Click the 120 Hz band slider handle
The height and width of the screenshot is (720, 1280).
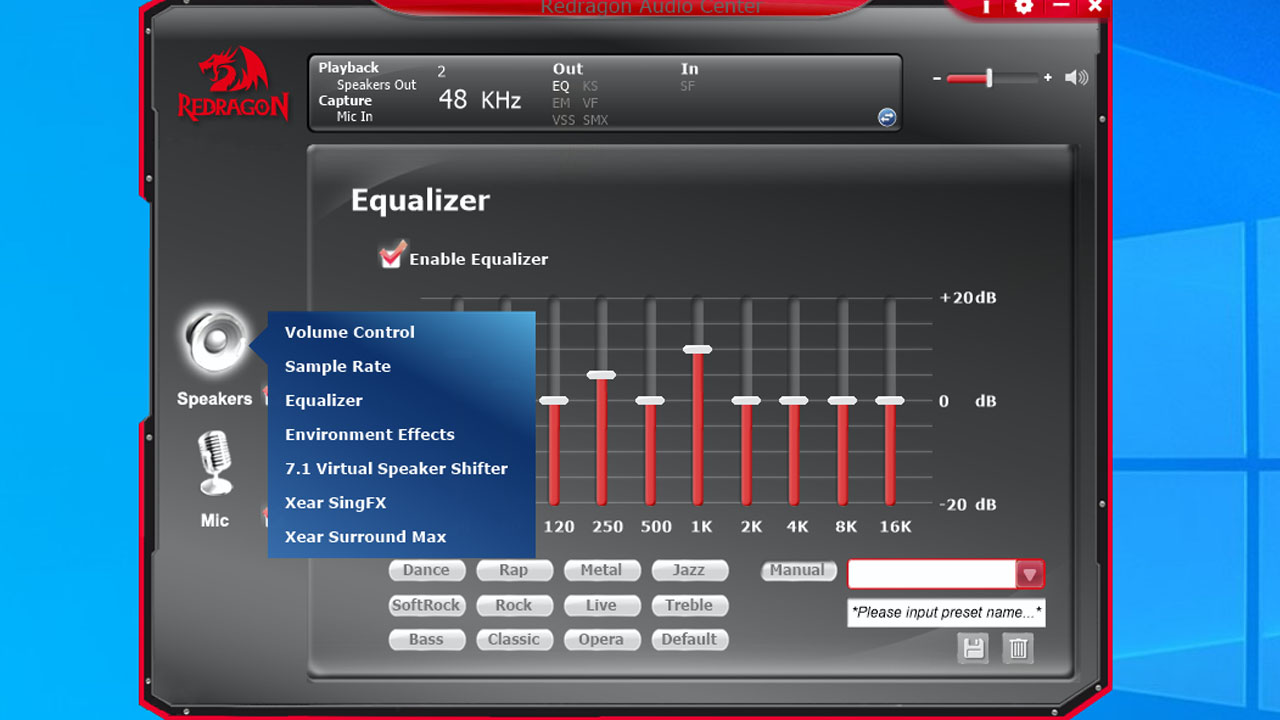pos(554,400)
